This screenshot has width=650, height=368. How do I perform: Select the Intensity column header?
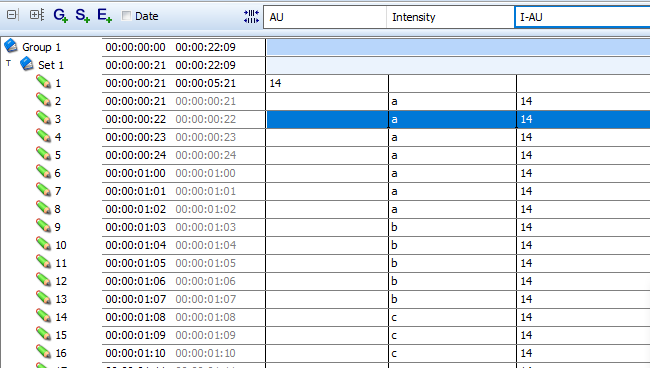pyautogui.click(x=450, y=17)
